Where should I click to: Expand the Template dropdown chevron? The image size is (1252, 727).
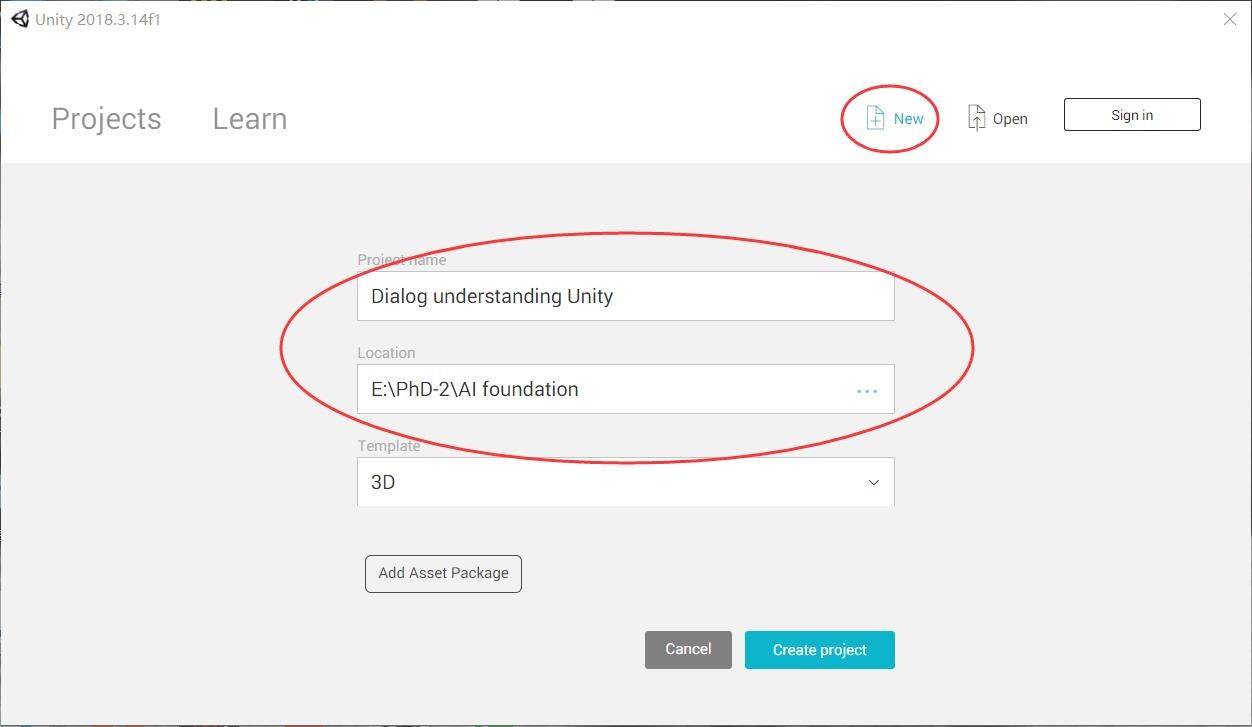point(873,483)
